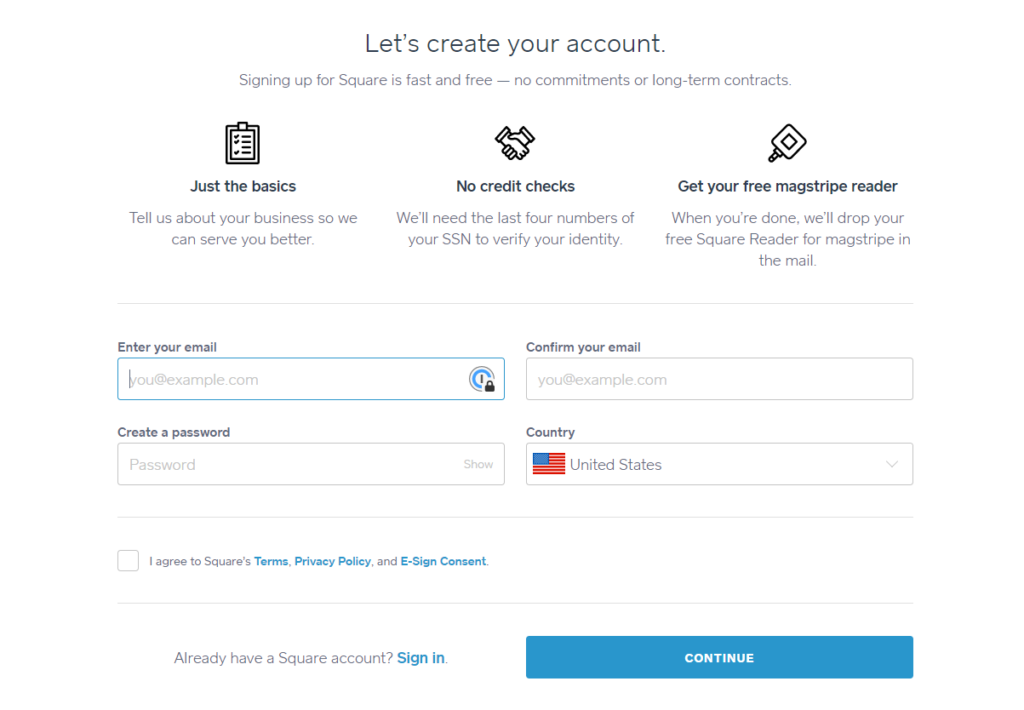Click the Confirm your email field

click(719, 379)
